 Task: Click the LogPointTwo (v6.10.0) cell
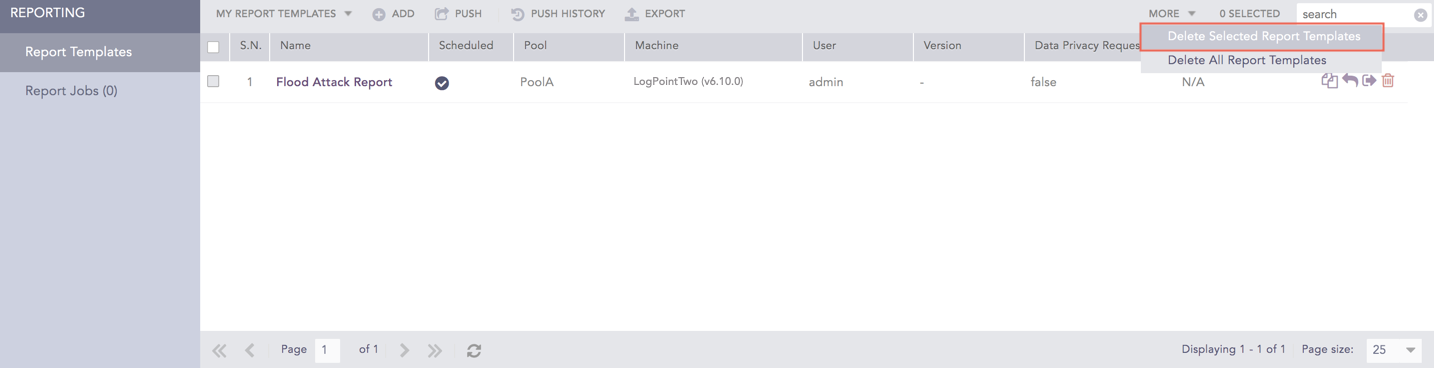click(688, 82)
